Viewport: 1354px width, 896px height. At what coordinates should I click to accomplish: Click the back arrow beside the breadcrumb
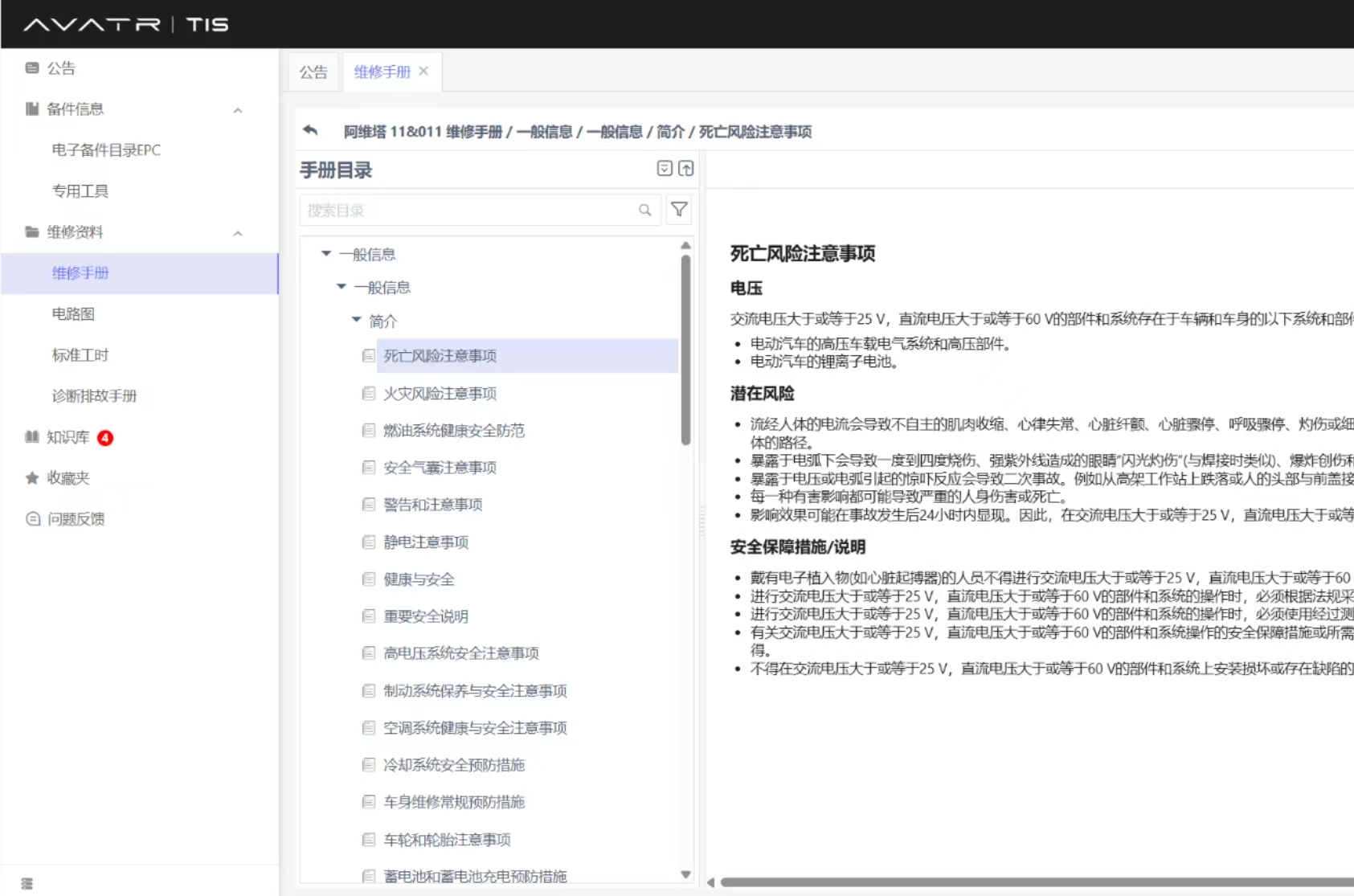(x=310, y=130)
